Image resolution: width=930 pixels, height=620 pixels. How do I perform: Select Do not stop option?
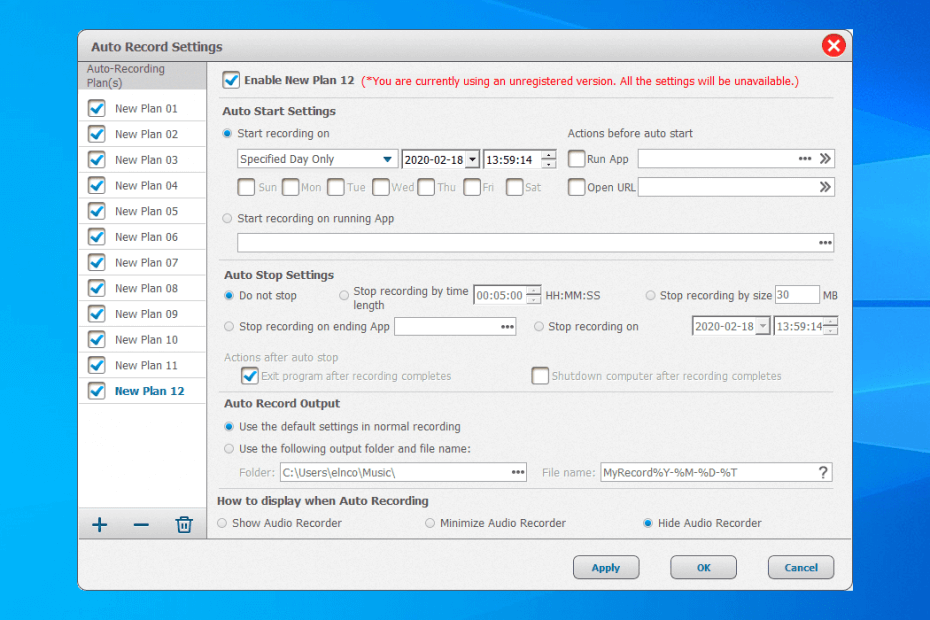(229, 295)
